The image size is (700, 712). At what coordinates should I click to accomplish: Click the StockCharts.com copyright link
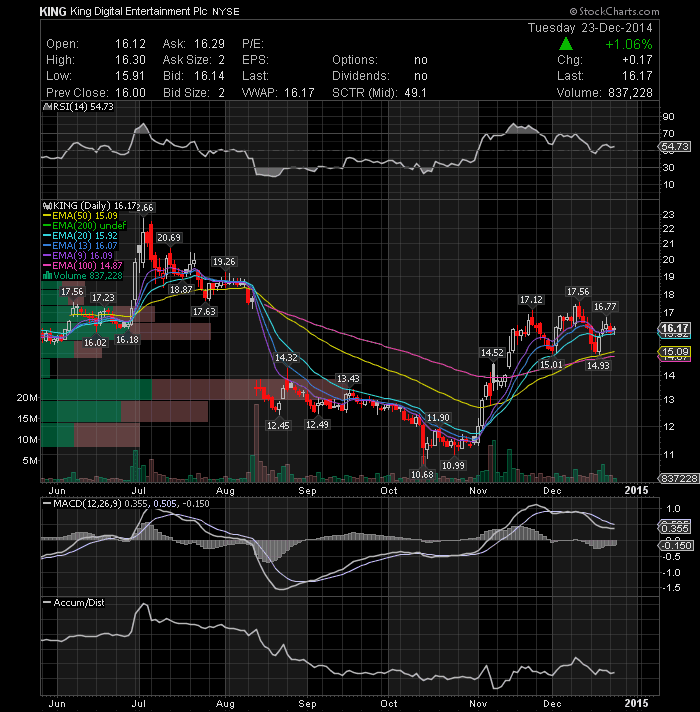(x=614, y=11)
